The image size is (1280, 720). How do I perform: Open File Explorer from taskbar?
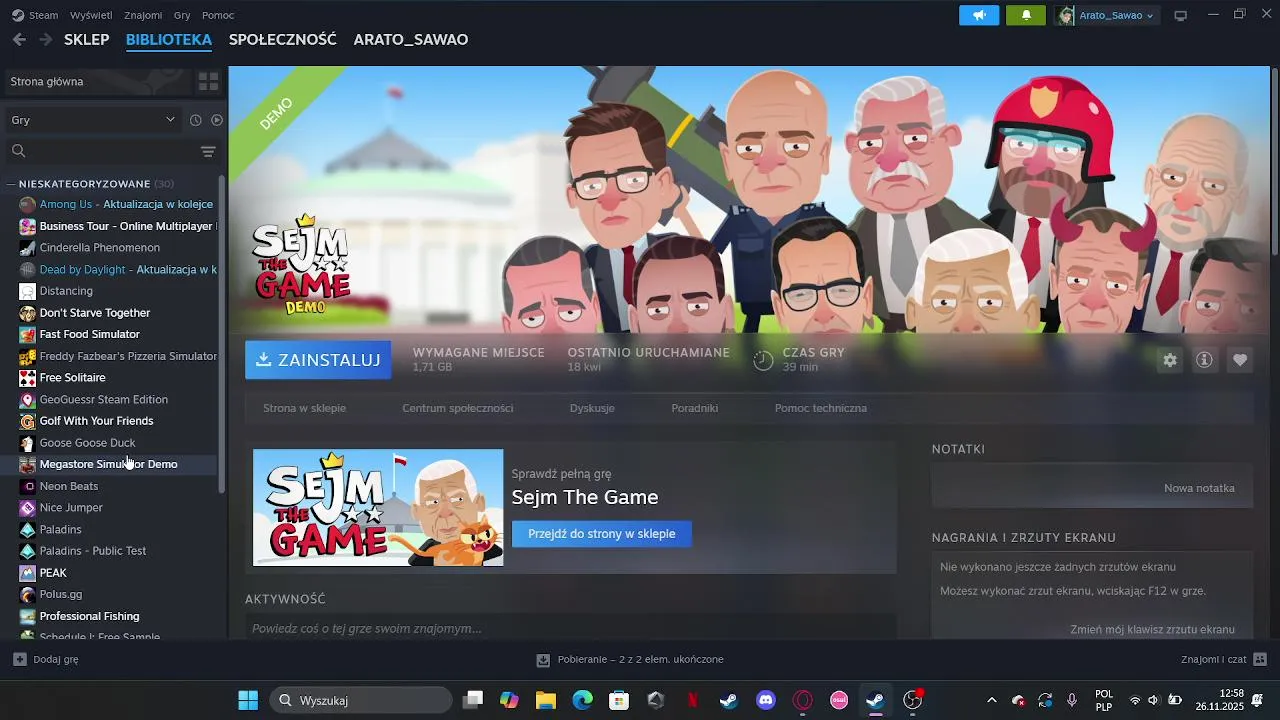[545, 700]
